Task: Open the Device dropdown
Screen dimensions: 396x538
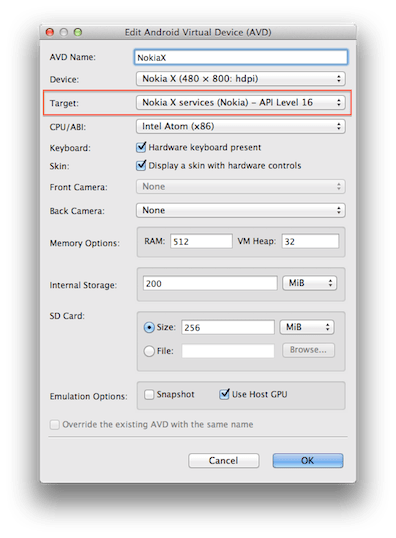Action: pos(241,79)
